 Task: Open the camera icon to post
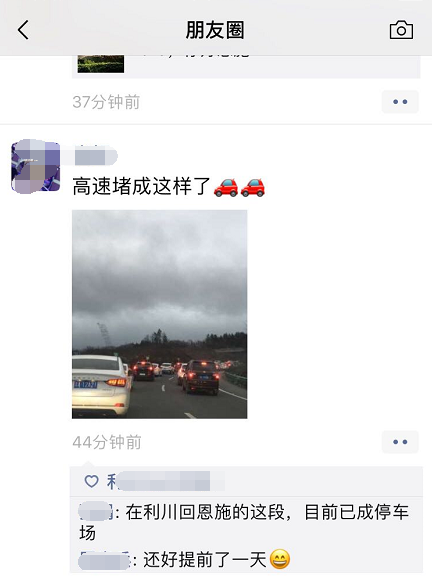tap(401, 30)
